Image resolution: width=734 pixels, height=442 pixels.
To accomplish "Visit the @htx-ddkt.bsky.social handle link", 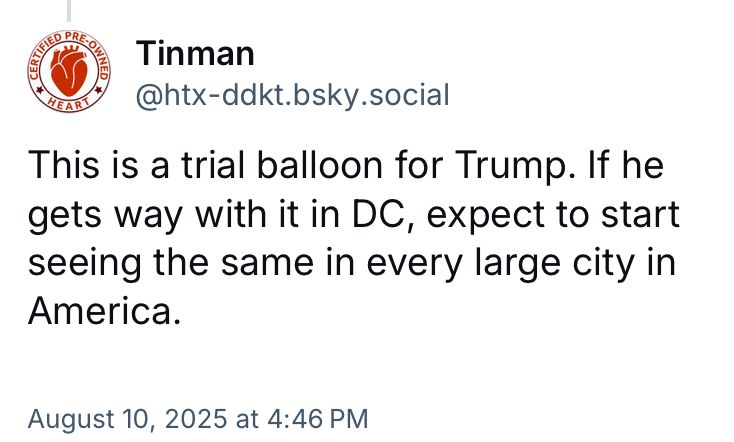I will pos(293,96).
